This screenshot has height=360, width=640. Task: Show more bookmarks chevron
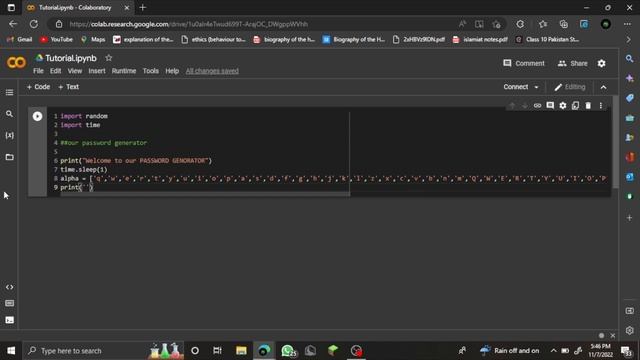pyautogui.click(x=628, y=40)
